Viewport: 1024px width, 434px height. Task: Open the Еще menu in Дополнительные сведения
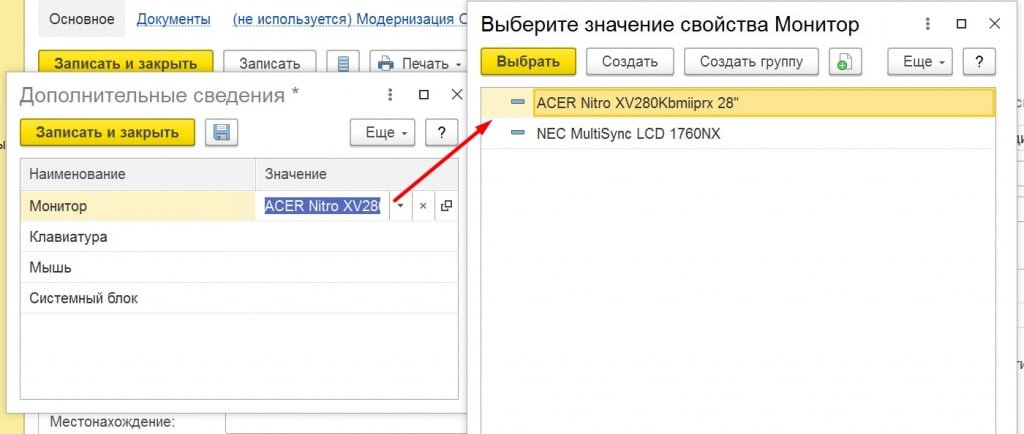pos(382,133)
